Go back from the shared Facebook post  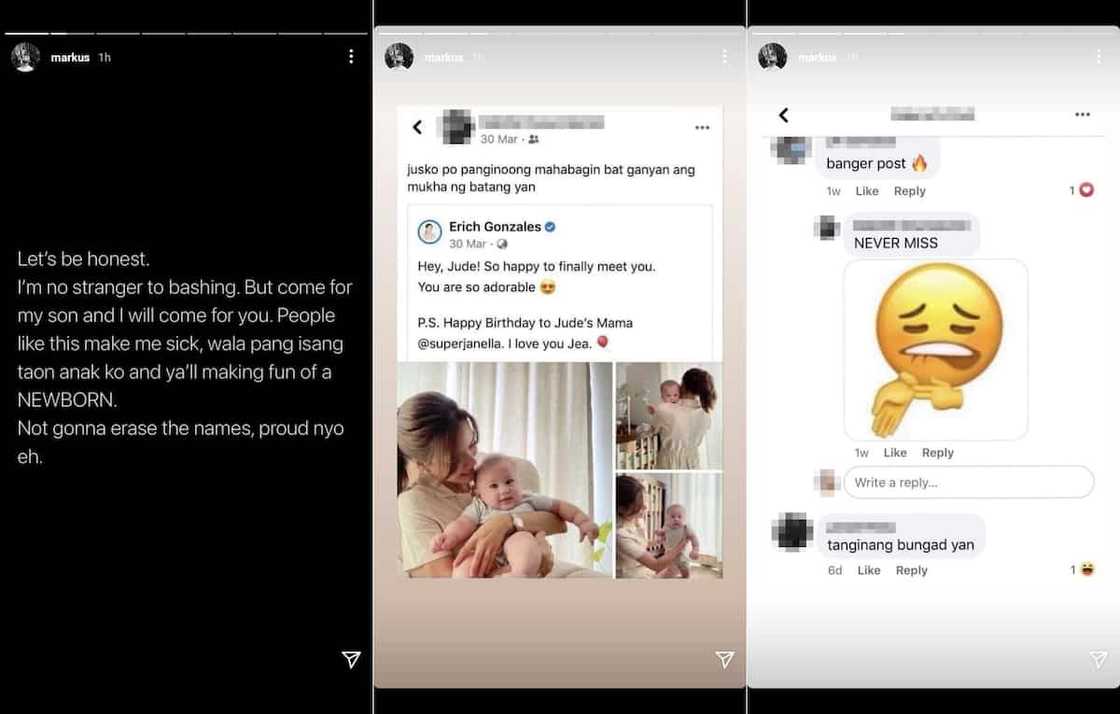point(418,127)
